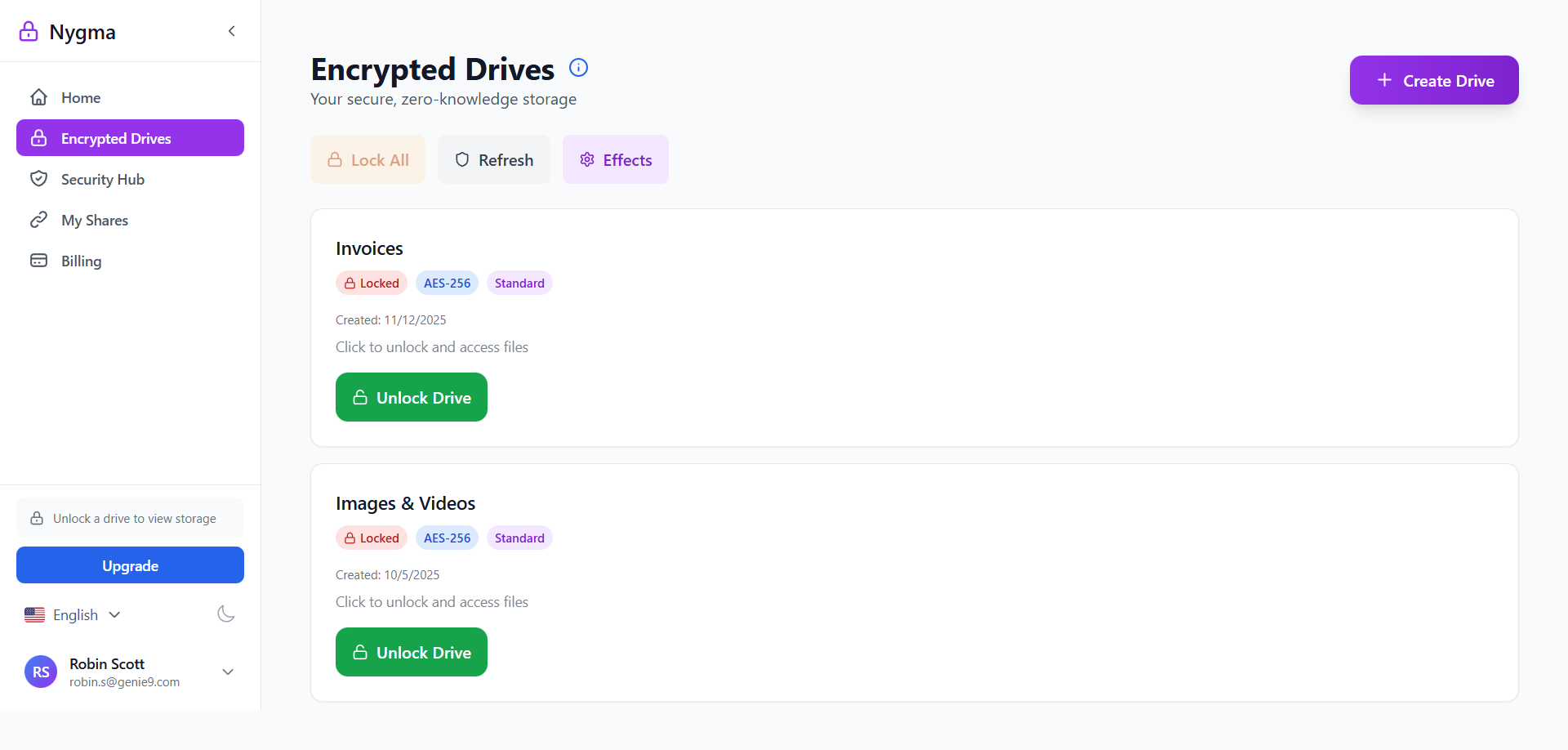Expand the Robin Scott account menu

pyautogui.click(x=228, y=672)
